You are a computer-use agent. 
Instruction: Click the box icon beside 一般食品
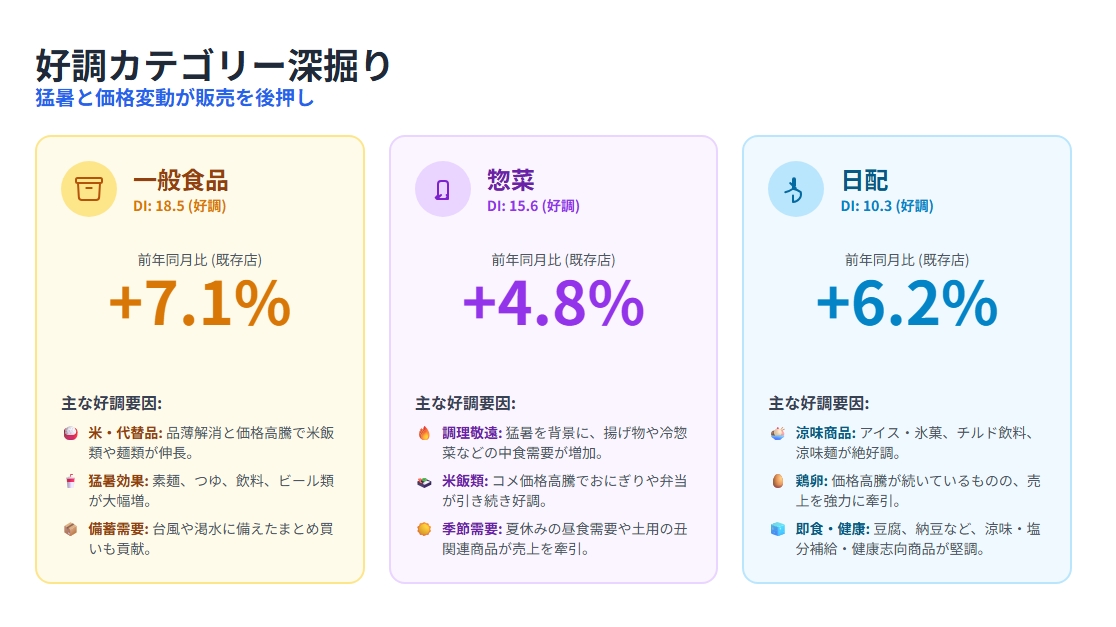(89, 189)
